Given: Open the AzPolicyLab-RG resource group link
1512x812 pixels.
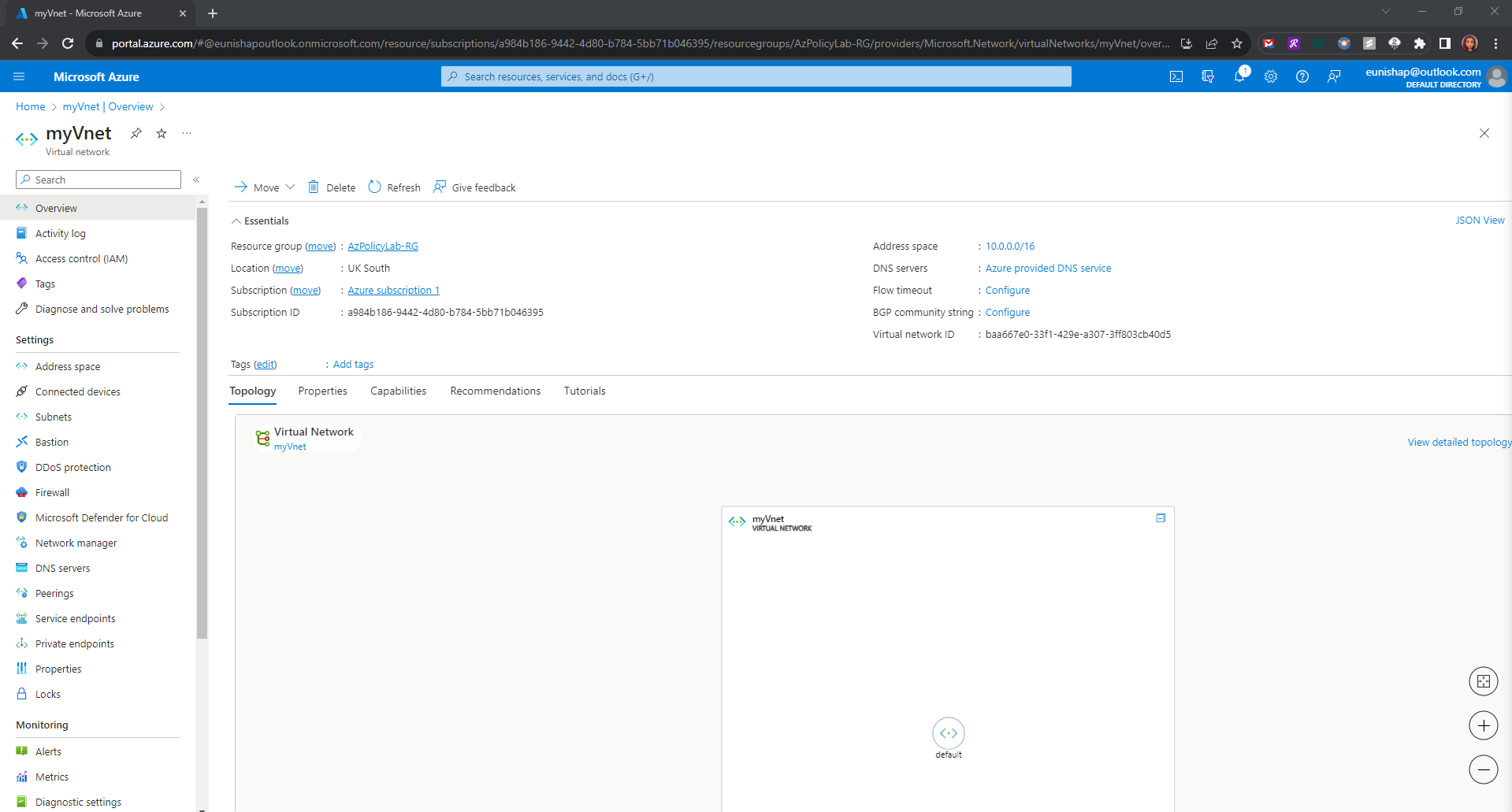Looking at the screenshot, I should [x=383, y=247].
